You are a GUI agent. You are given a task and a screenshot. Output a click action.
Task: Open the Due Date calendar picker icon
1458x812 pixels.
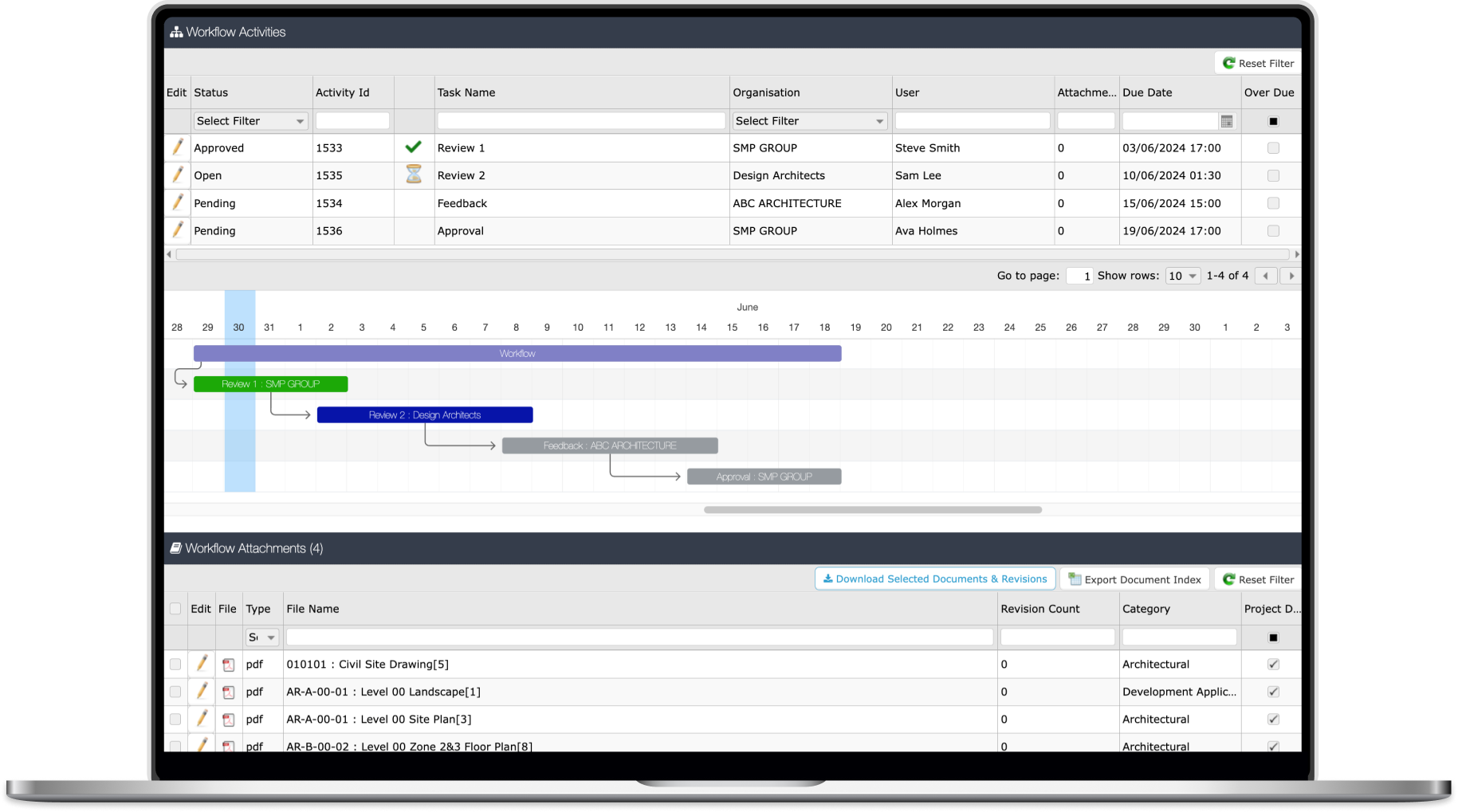1227,121
